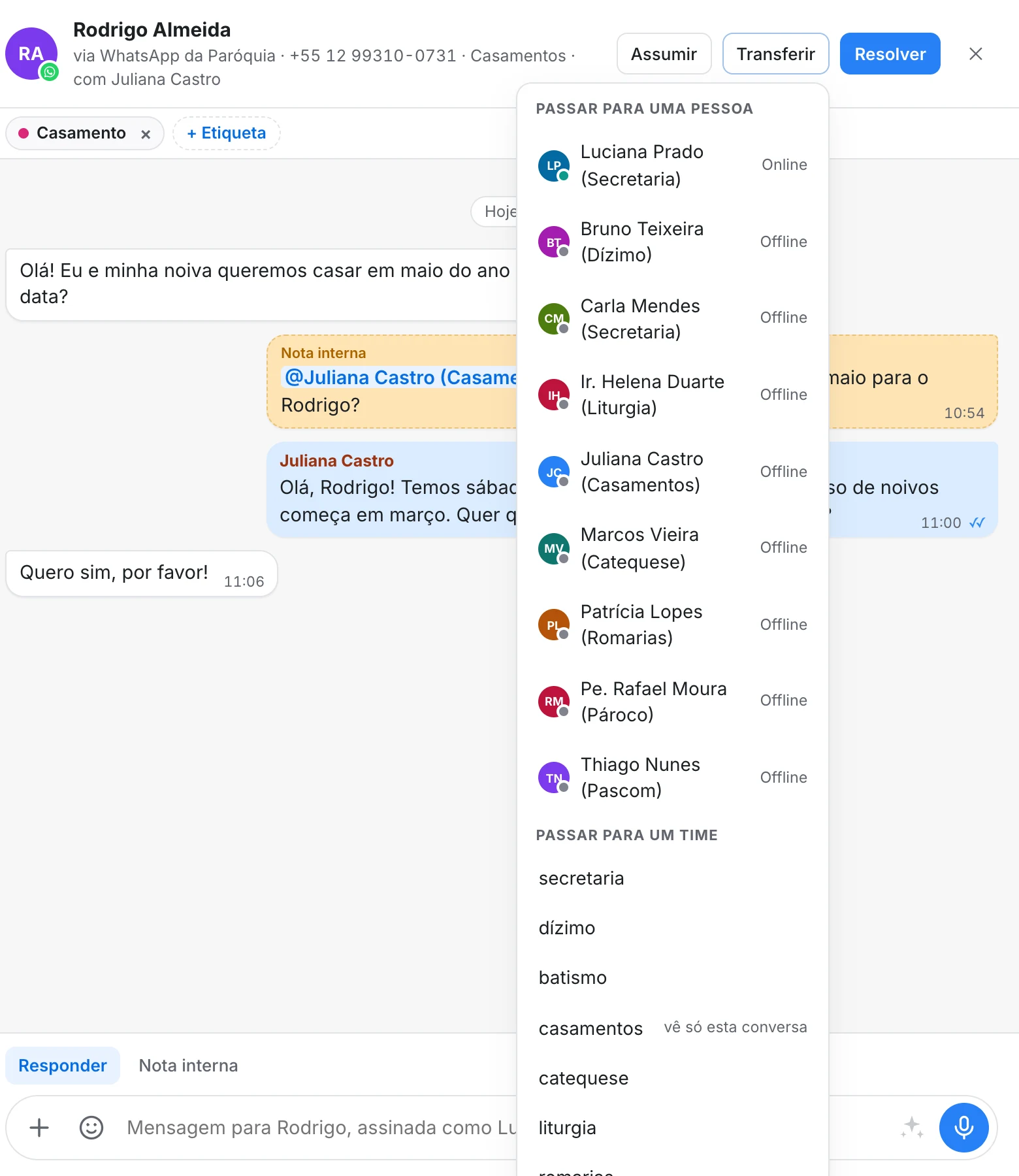Select Juliana Castro's JC avatar

tap(554, 472)
